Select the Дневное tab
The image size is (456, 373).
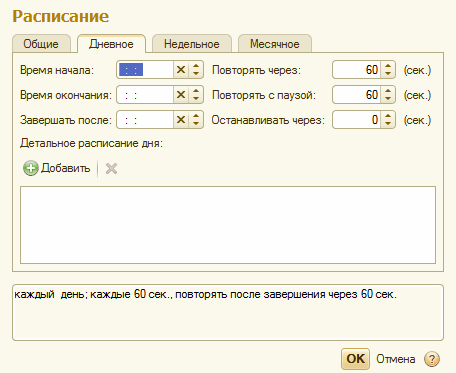point(111,44)
